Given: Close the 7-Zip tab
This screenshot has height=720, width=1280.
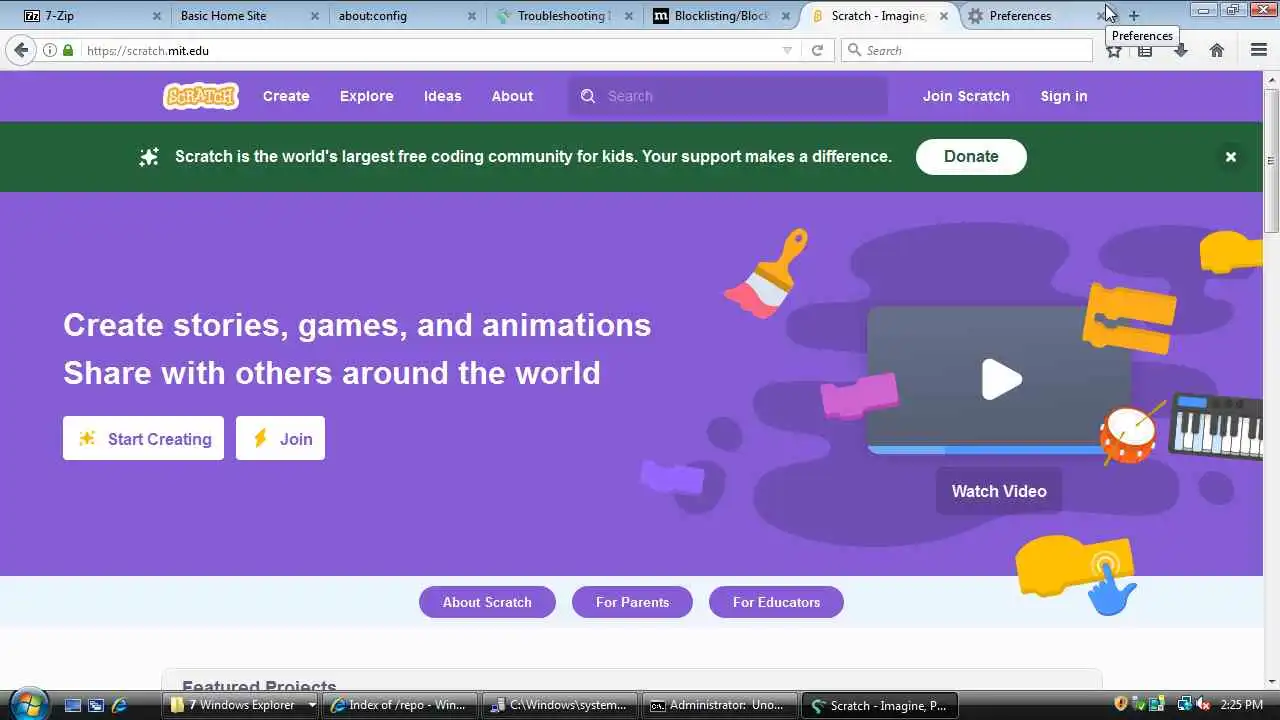Looking at the screenshot, I should 156,16.
